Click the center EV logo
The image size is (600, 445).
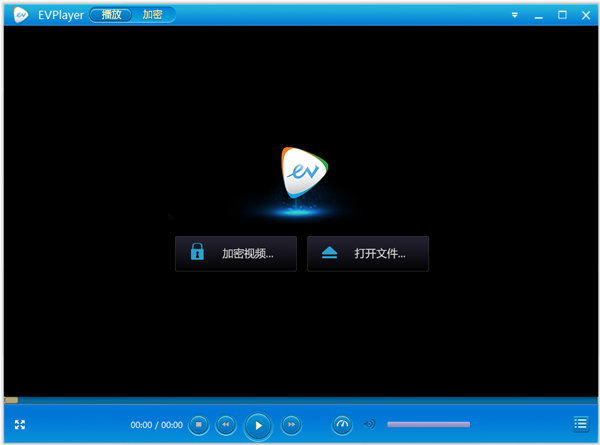coord(304,173)
